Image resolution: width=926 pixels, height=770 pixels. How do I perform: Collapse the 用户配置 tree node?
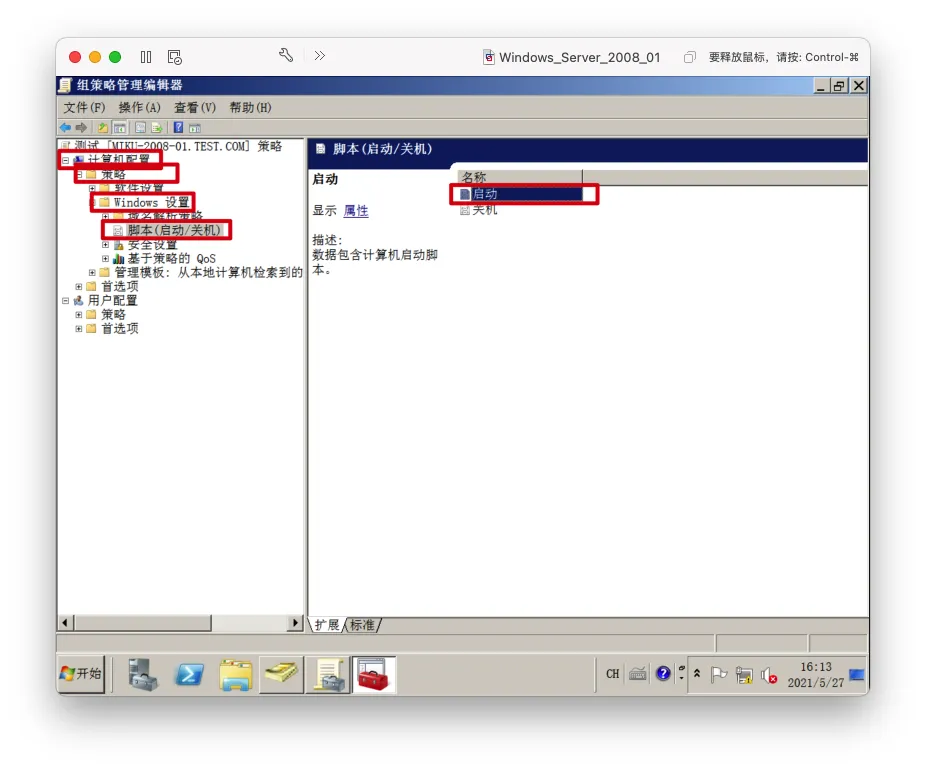(66, 301)
